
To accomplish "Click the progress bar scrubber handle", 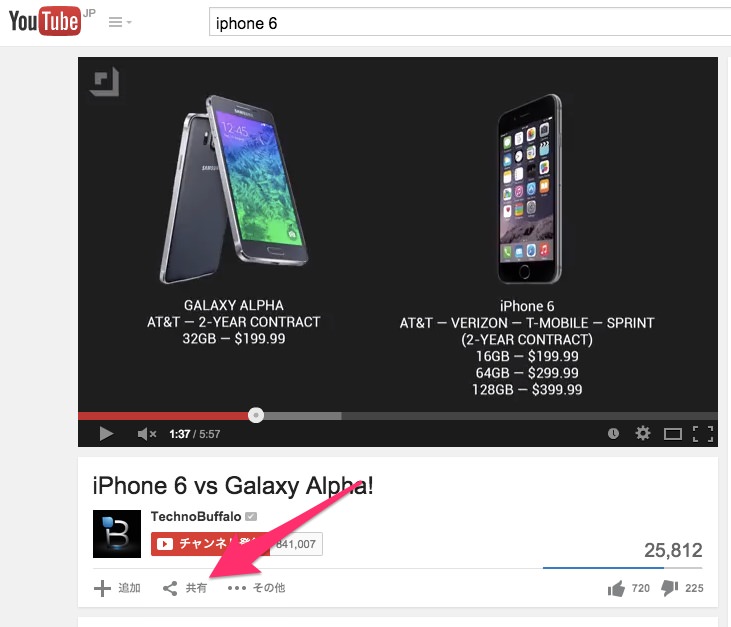I will click(x=256, y=415).
